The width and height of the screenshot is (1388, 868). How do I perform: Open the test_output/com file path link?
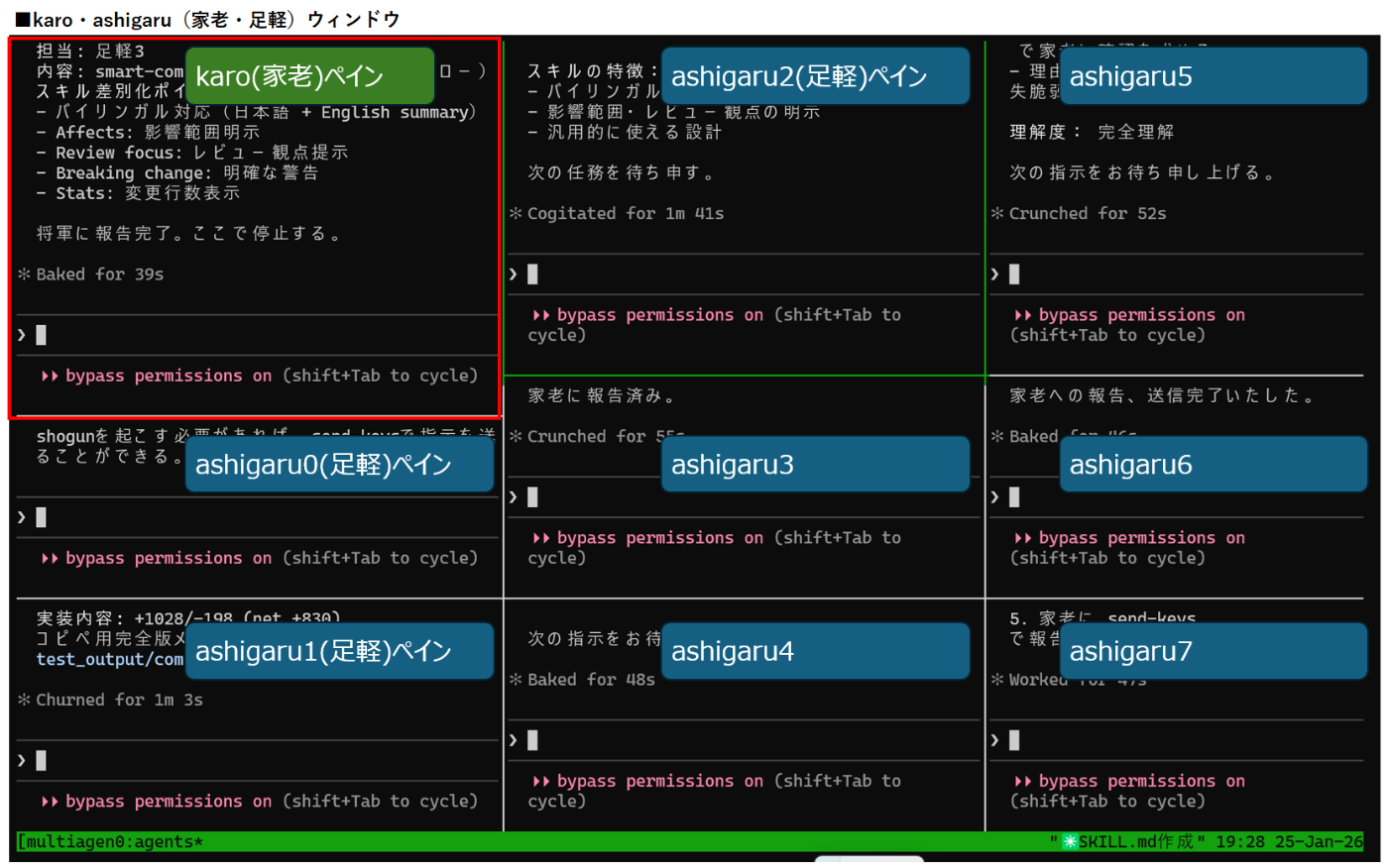coord(108,658)
